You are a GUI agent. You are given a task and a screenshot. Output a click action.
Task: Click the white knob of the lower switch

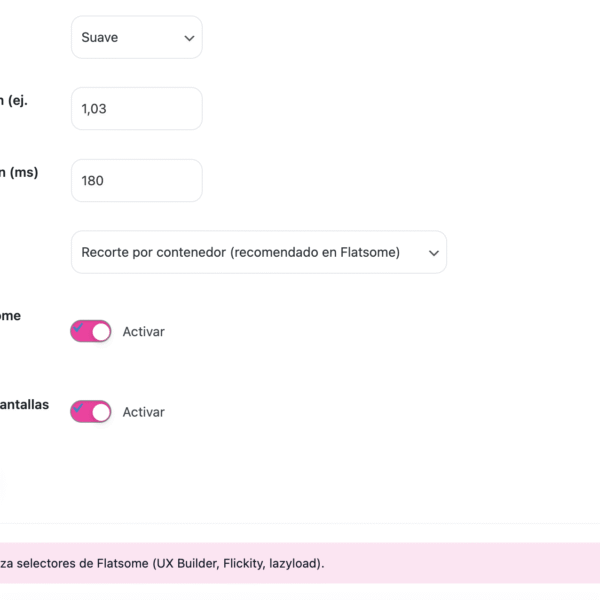101,412
